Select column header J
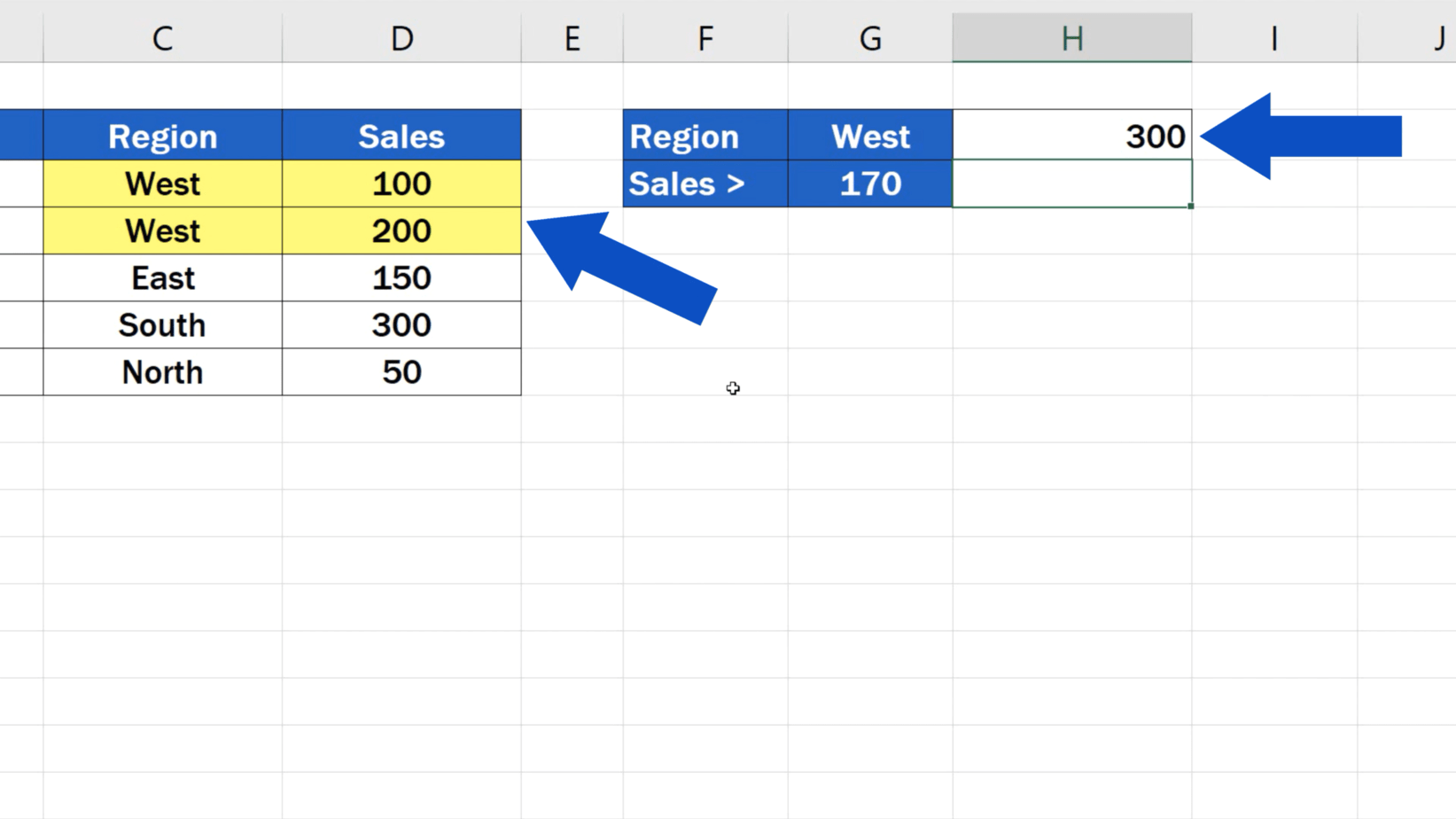 (1437, 37)
